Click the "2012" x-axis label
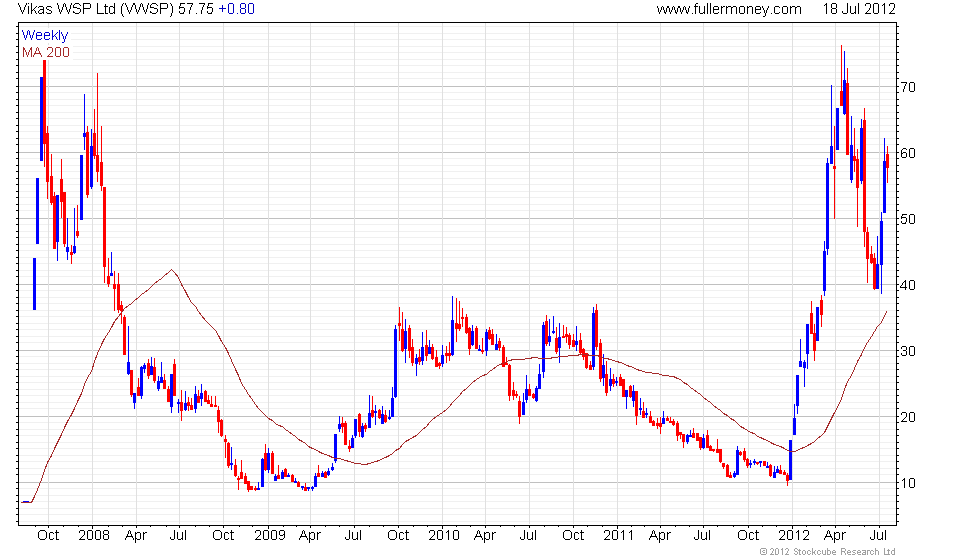This screenshot has height=560, width=980. (x=794, y=536)
